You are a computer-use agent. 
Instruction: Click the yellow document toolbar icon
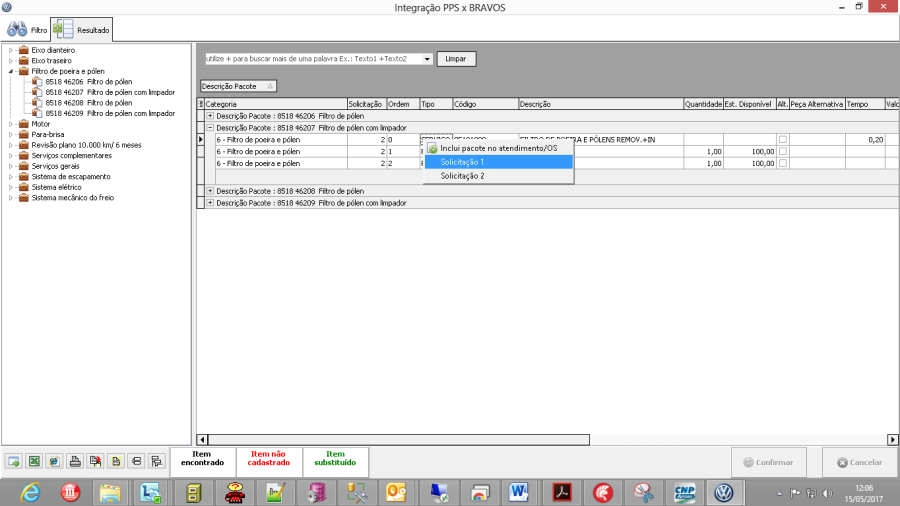click(116, 462)
